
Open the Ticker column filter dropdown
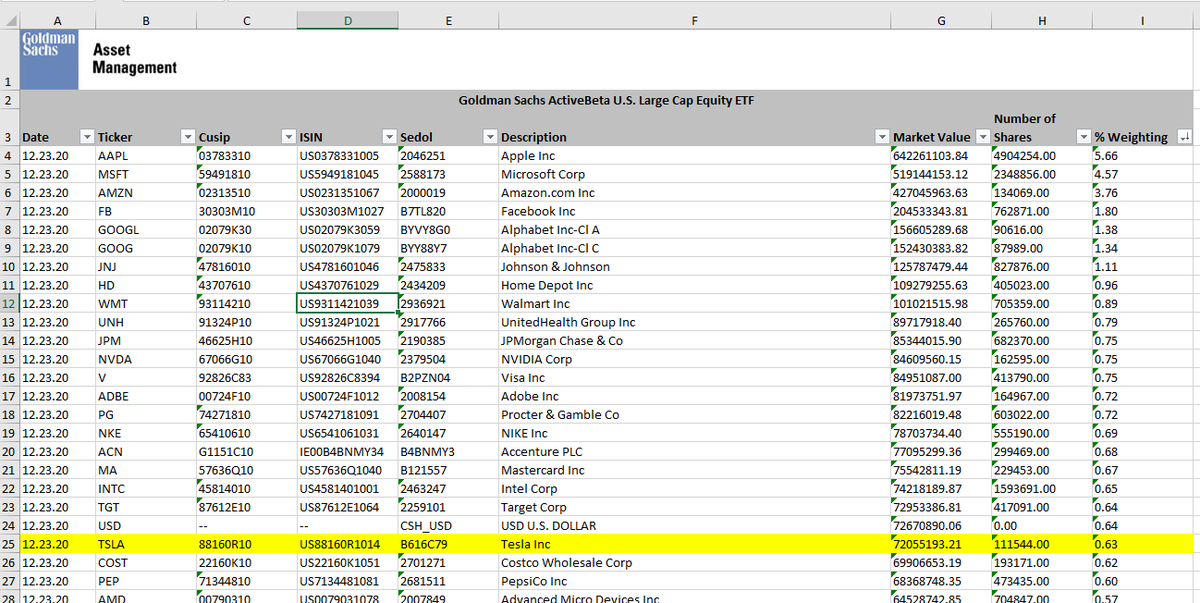click(x=187, y=137)
